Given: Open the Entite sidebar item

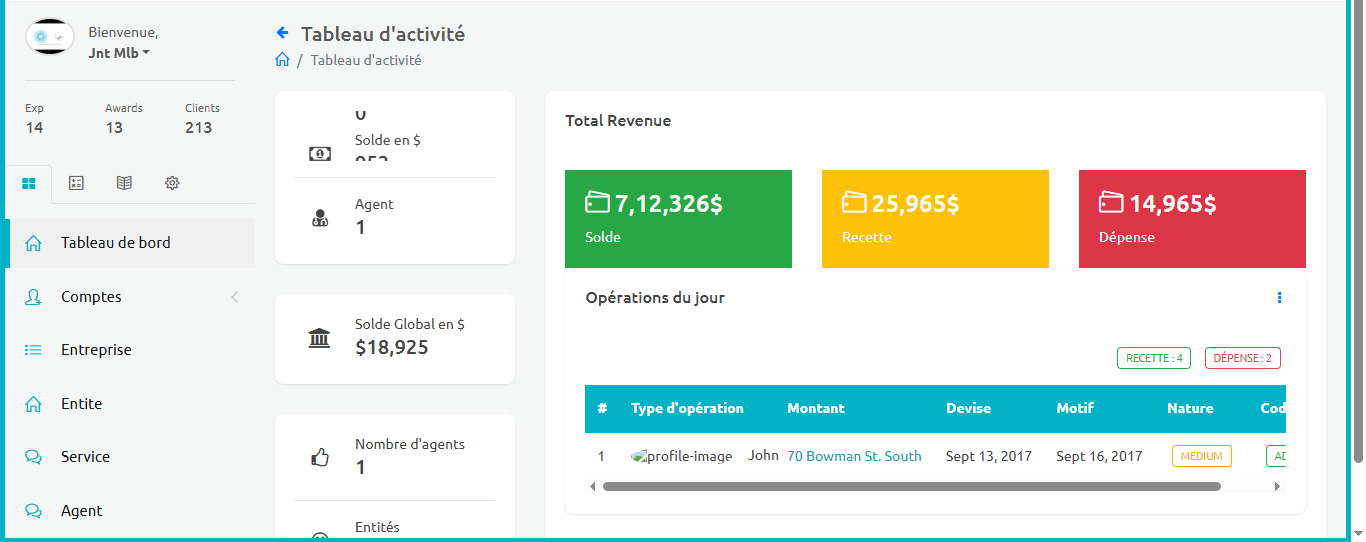Looking at the screenshot, I should point(81,404).
